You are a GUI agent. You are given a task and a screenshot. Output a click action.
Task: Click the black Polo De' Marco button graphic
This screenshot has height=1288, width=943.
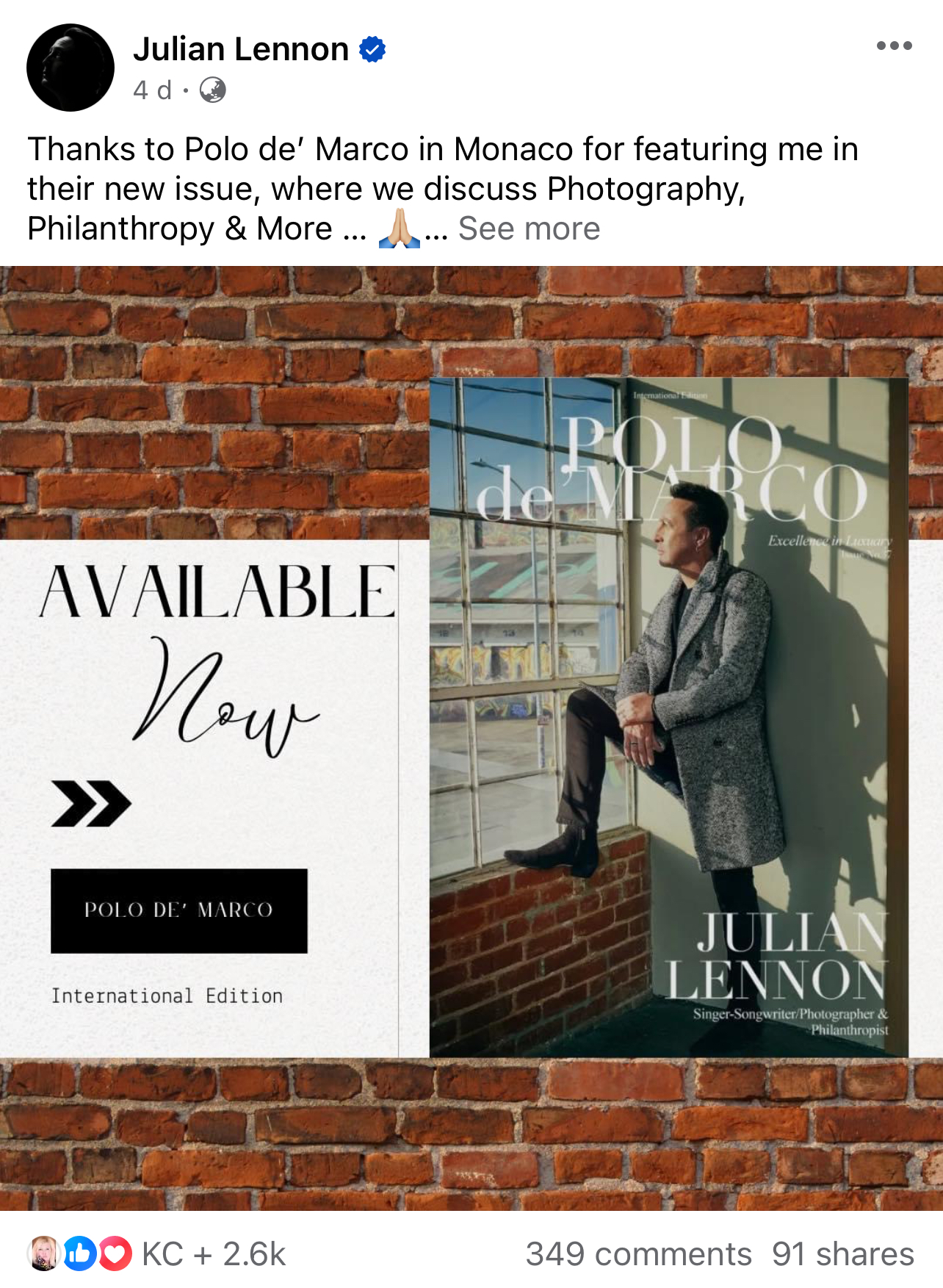[x=179, y=911]
